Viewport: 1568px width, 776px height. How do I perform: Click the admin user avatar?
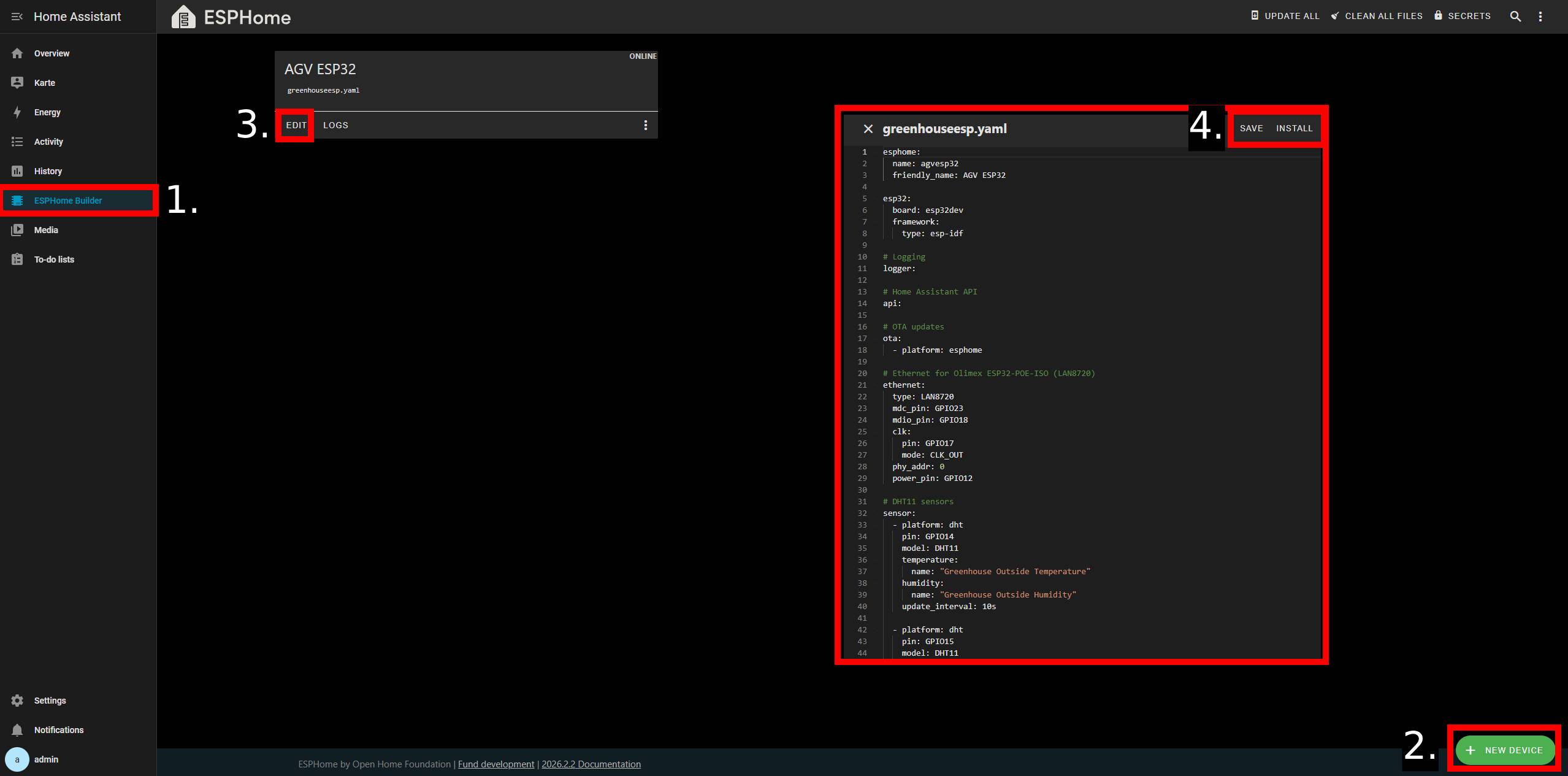pyautogui.click(x=17, y=759)
